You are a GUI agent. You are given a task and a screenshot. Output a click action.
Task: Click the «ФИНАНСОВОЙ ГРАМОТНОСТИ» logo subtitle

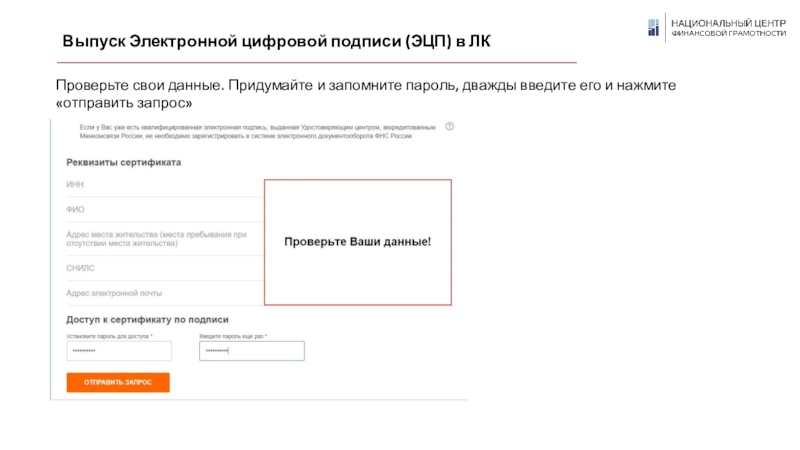[x=728, y=33]
